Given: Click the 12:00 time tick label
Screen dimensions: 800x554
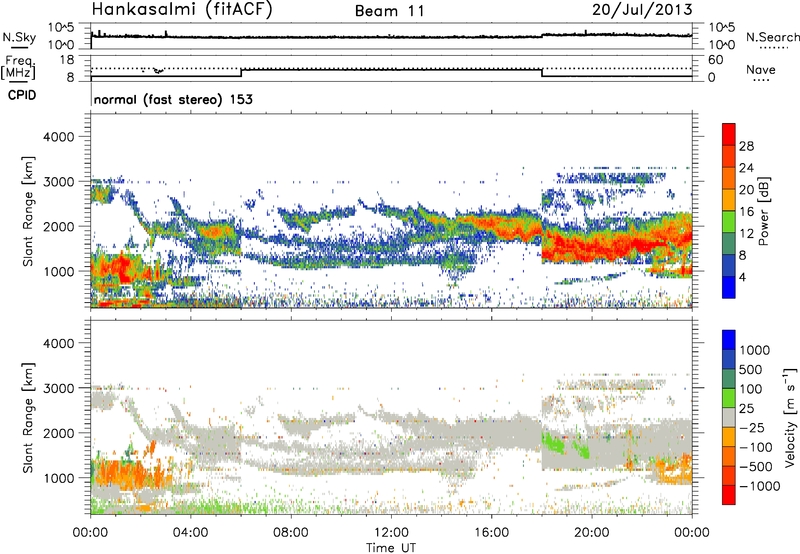Looking at the screenshot, I should pyautogui.click(x=391, y=533).
